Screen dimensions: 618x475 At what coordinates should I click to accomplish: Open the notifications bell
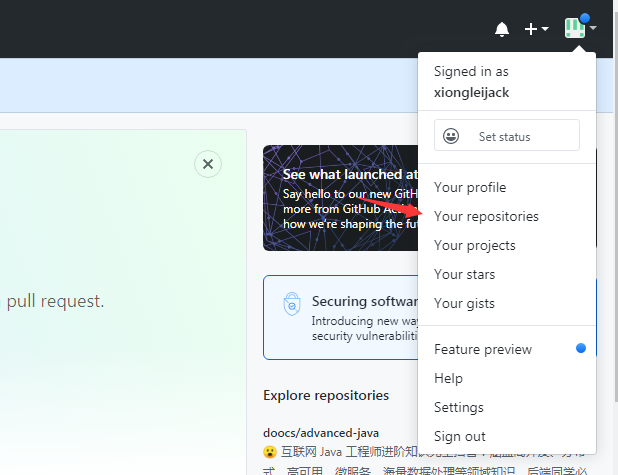pyautogui.click(x=502, y=29)
